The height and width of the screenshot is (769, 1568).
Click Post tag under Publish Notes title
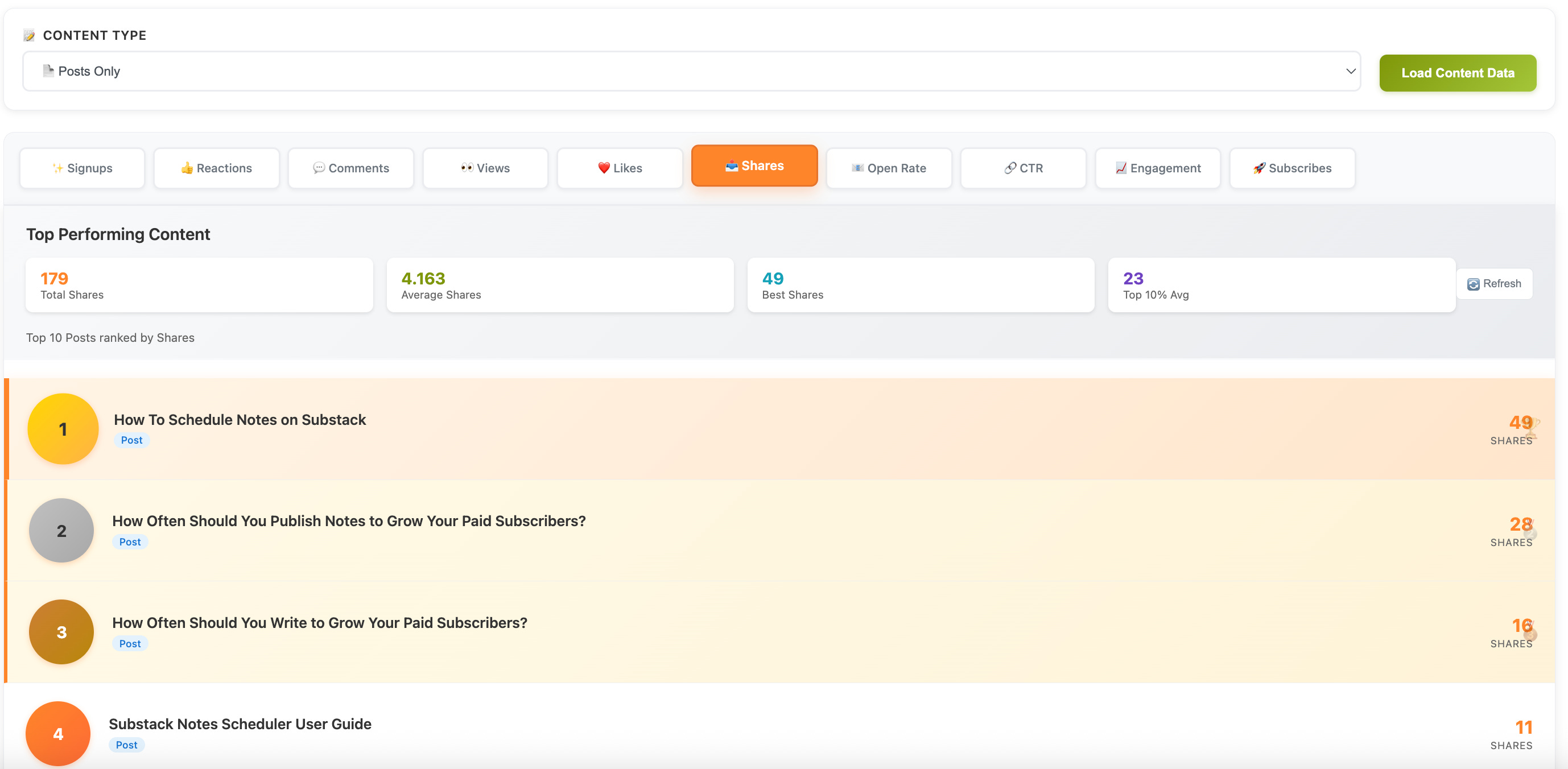coord(130,542)
